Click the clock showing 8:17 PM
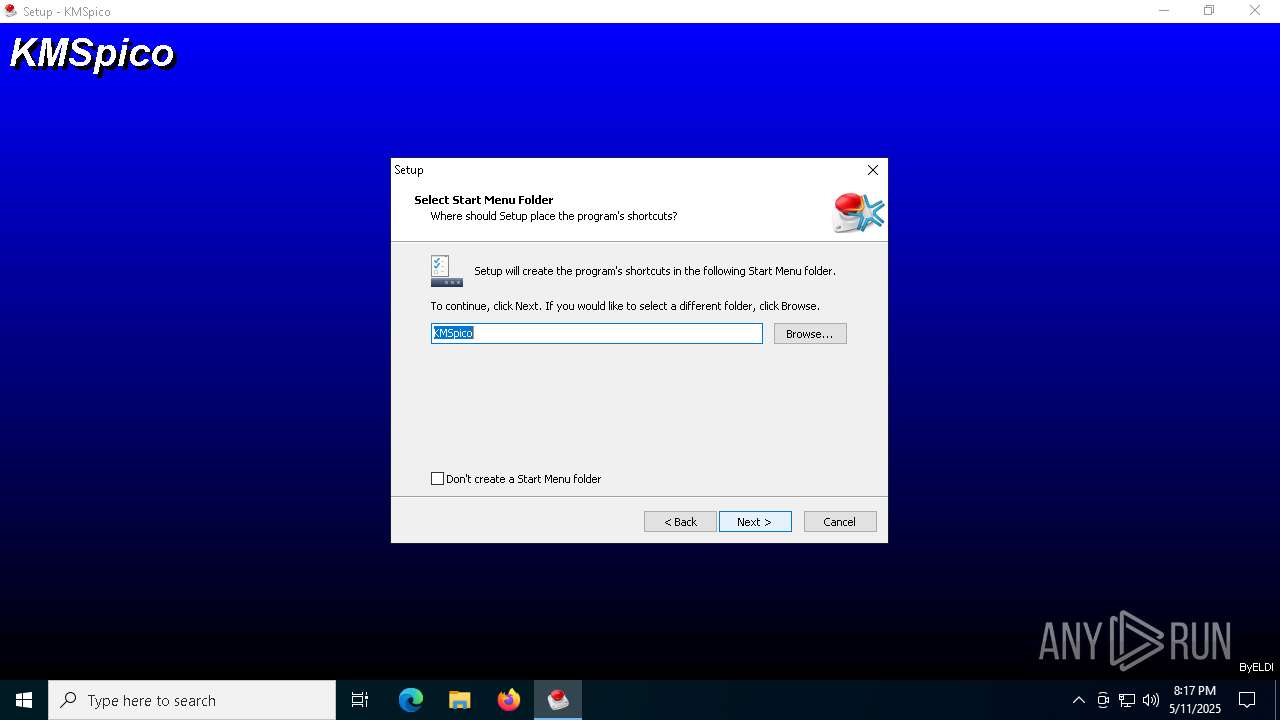The width and height of the screenshot is (1280, 720). [1195, 700]
